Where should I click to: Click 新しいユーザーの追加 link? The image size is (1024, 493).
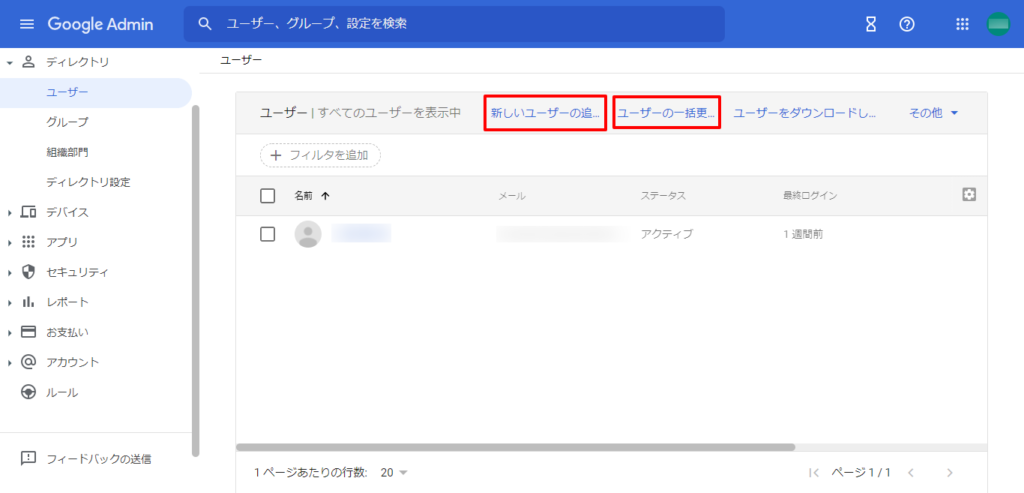pos(545,114)
